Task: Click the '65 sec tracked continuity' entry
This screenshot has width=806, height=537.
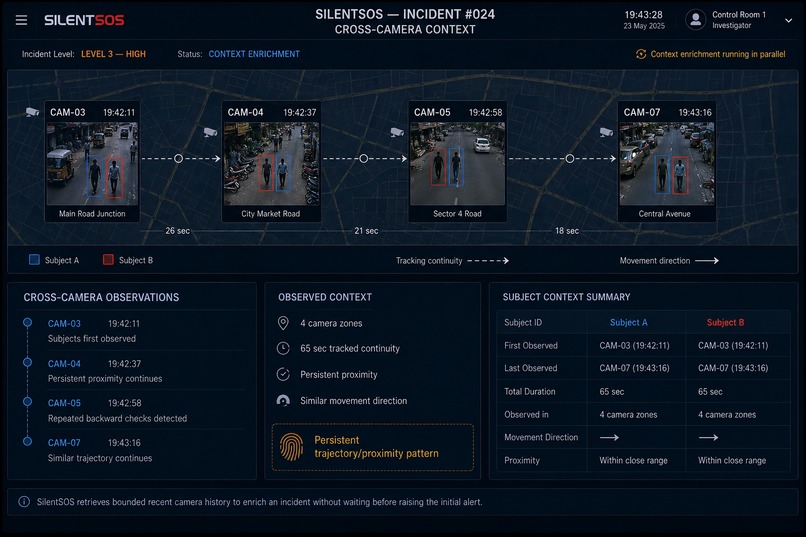Action: pos(350,348)
